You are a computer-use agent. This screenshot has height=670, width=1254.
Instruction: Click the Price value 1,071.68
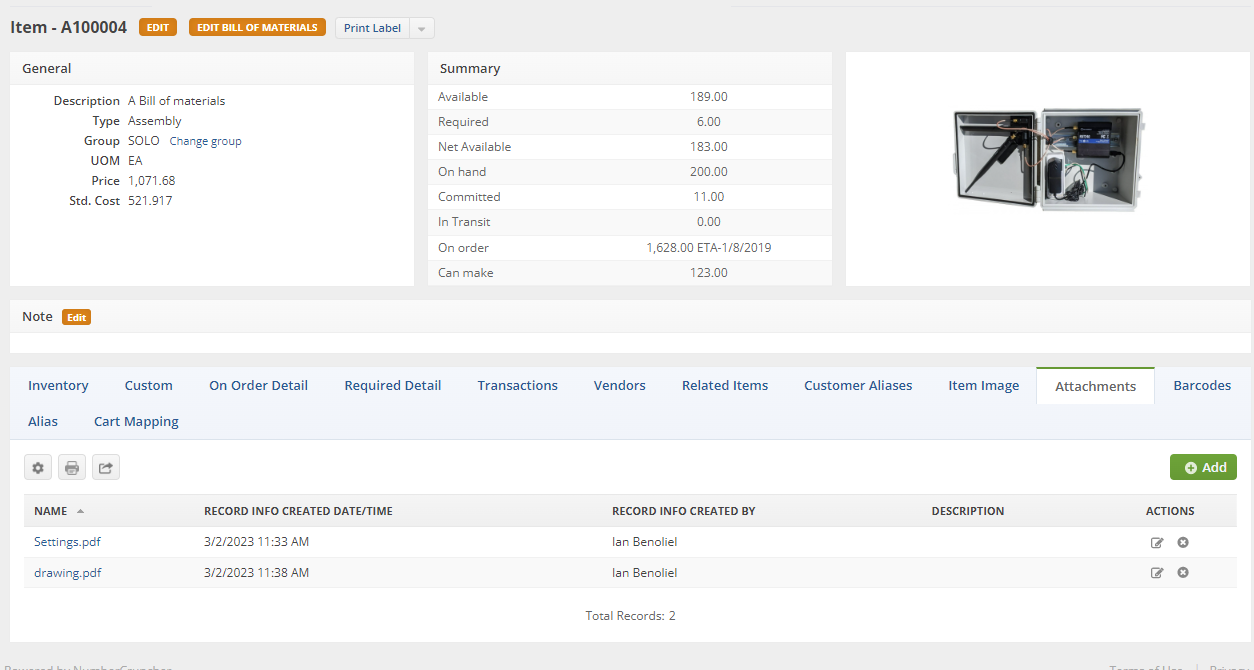click(x=151, y=181)
